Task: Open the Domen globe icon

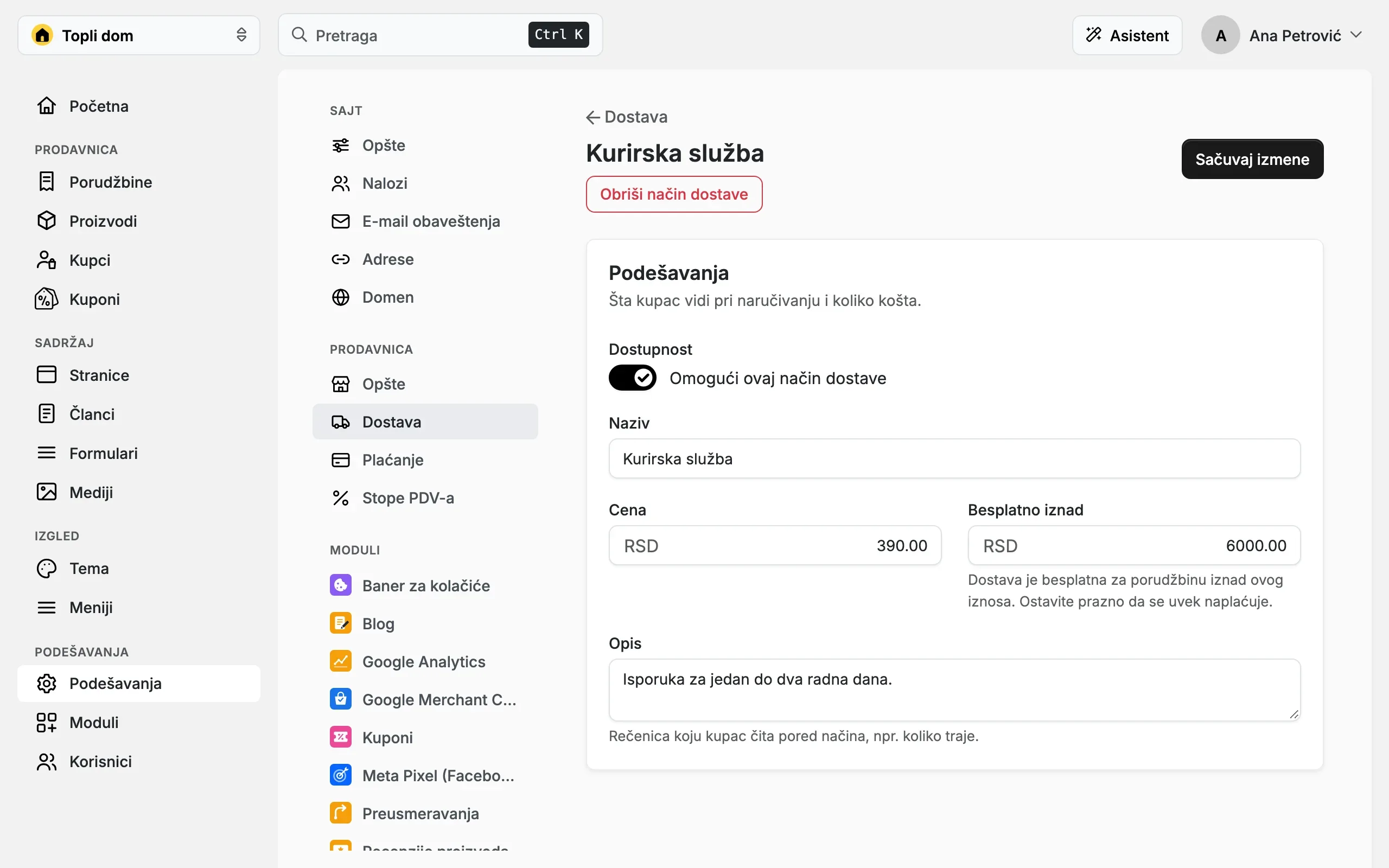Action: [340, 297]
